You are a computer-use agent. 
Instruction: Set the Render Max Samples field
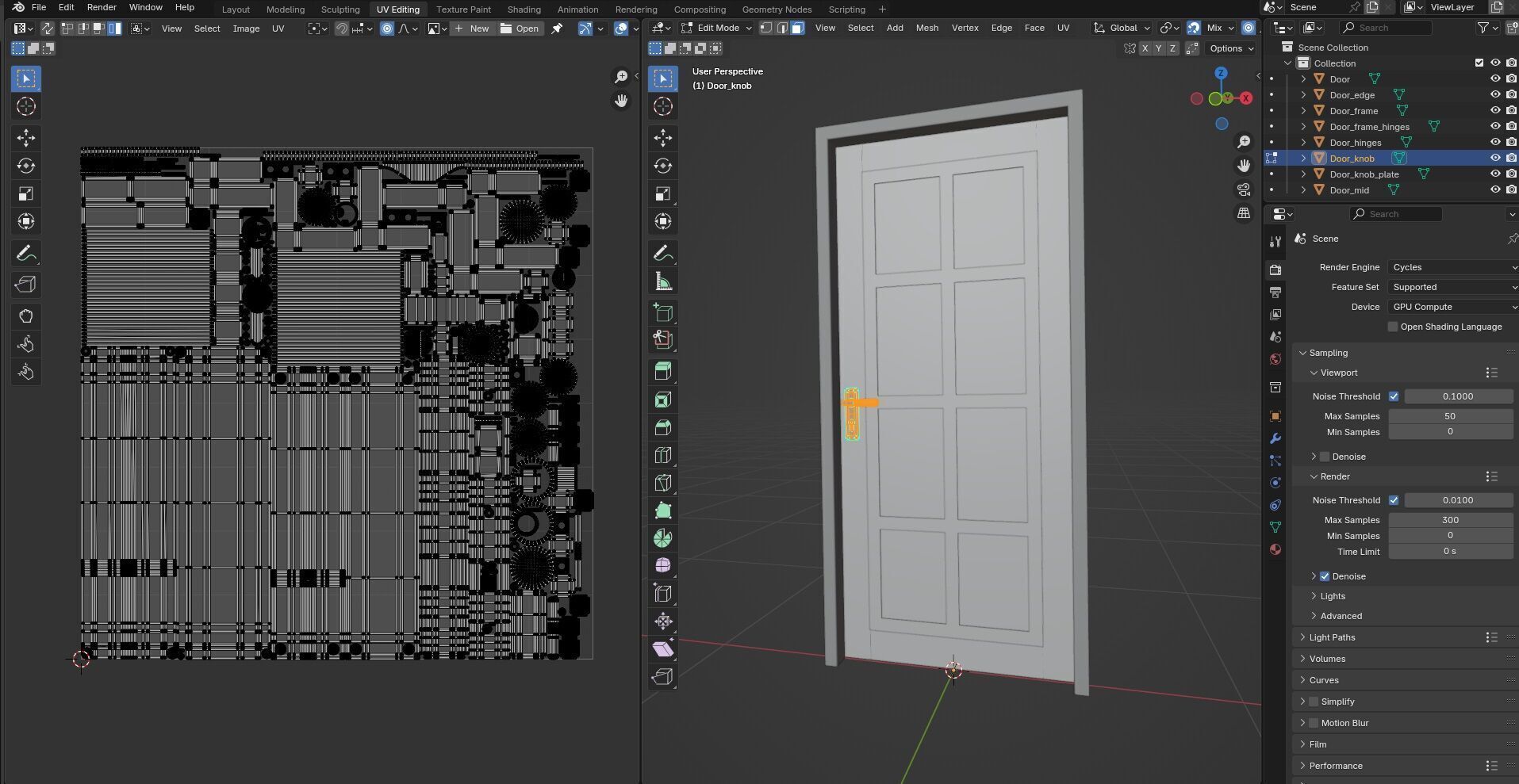[x=1450, y=520]
